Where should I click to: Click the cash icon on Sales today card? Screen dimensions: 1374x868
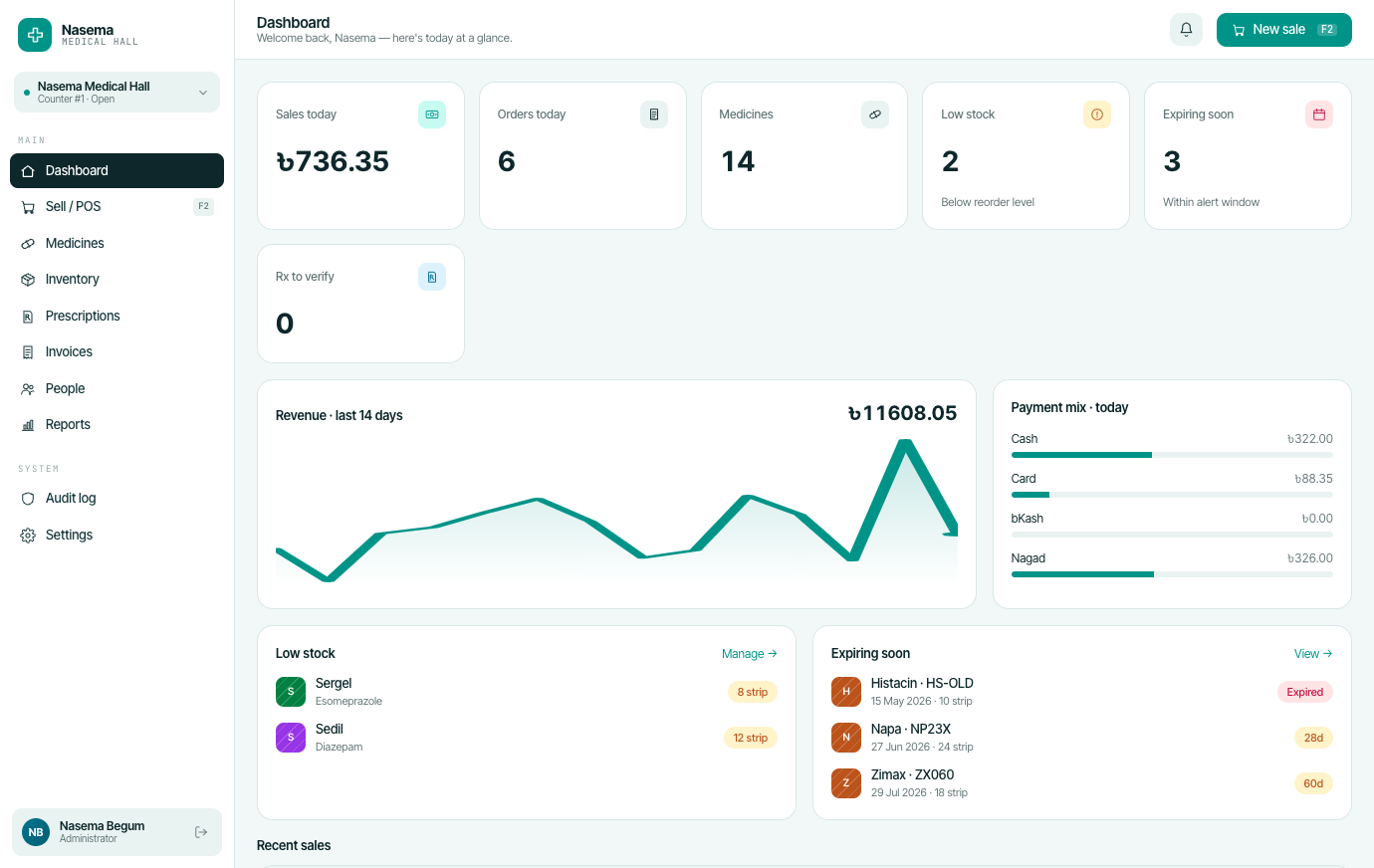(x=432, y=114)
